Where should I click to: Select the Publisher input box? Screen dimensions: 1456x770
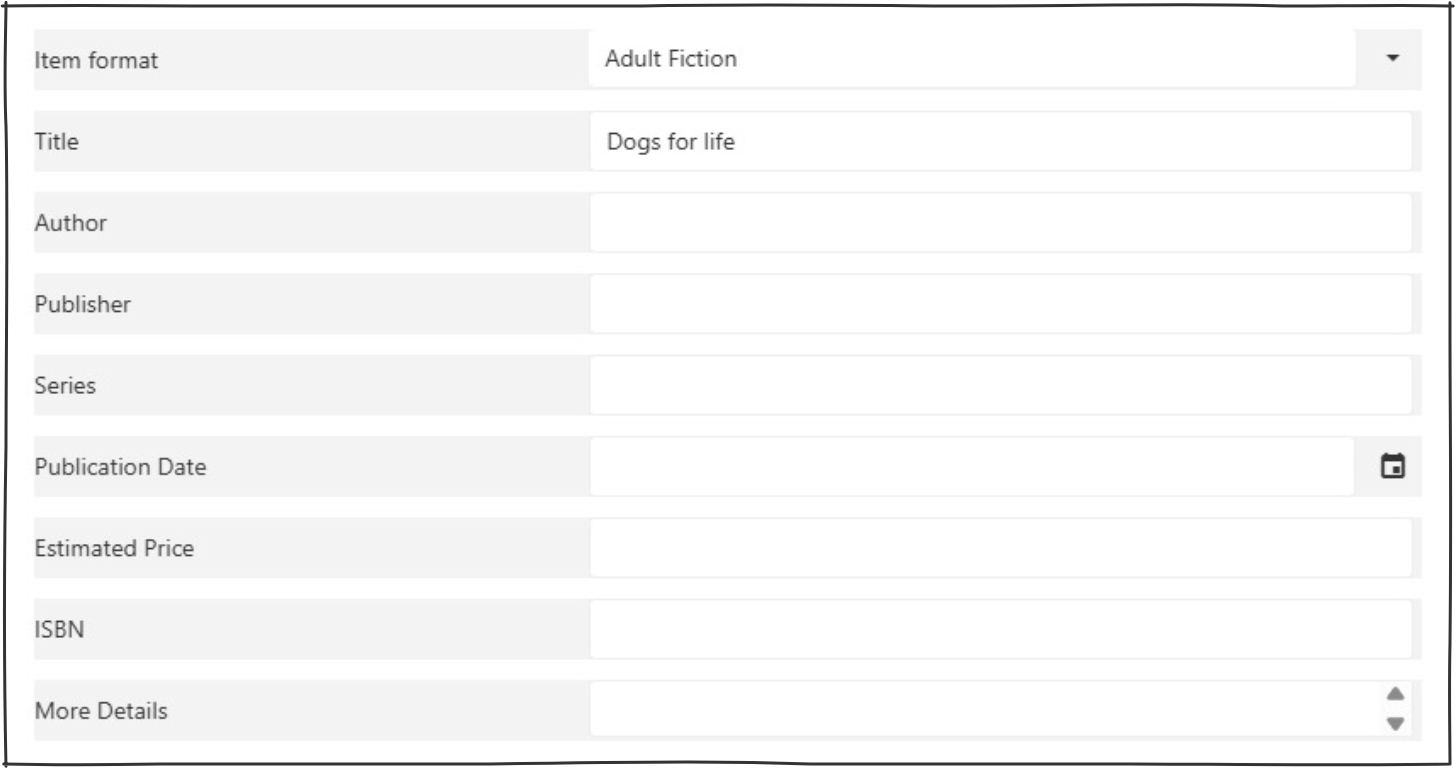click(x=1000, y=304)
